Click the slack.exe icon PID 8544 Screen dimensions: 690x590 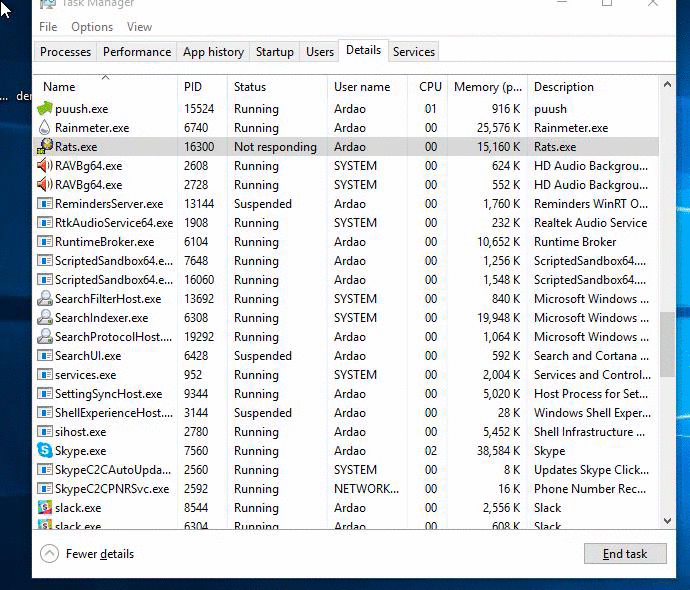pos(44,507)
